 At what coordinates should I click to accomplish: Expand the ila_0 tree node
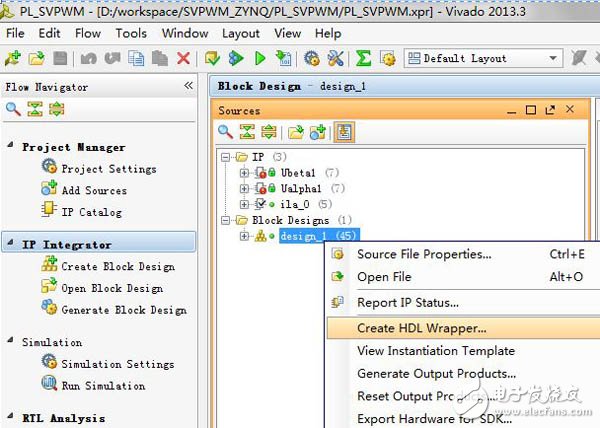245,204
